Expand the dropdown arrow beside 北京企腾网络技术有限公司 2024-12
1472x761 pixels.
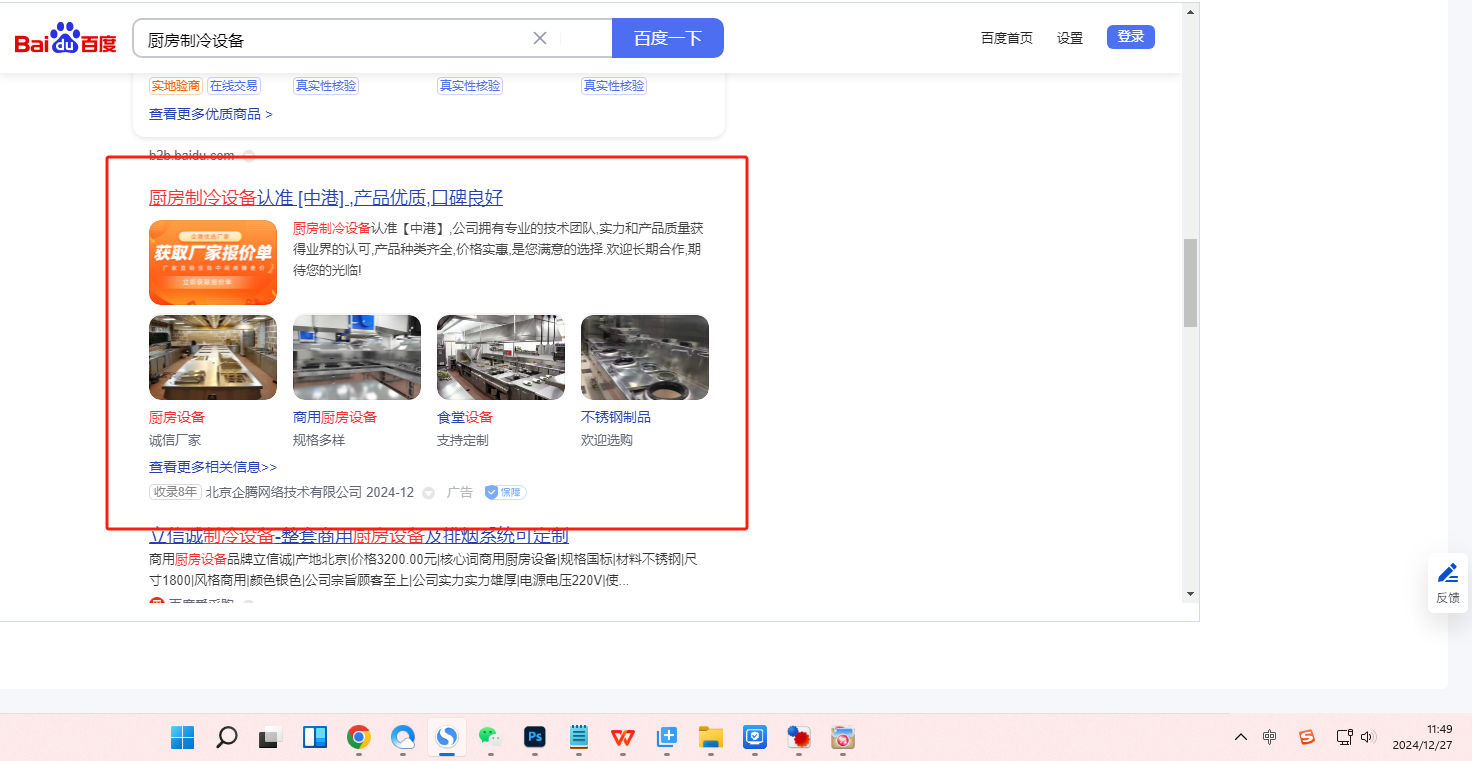(429, 493)
